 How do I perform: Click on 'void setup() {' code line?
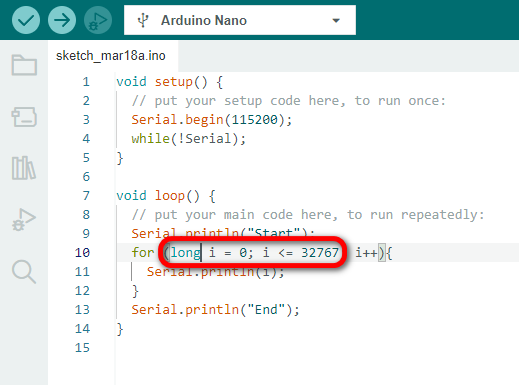tap(170, 82)
